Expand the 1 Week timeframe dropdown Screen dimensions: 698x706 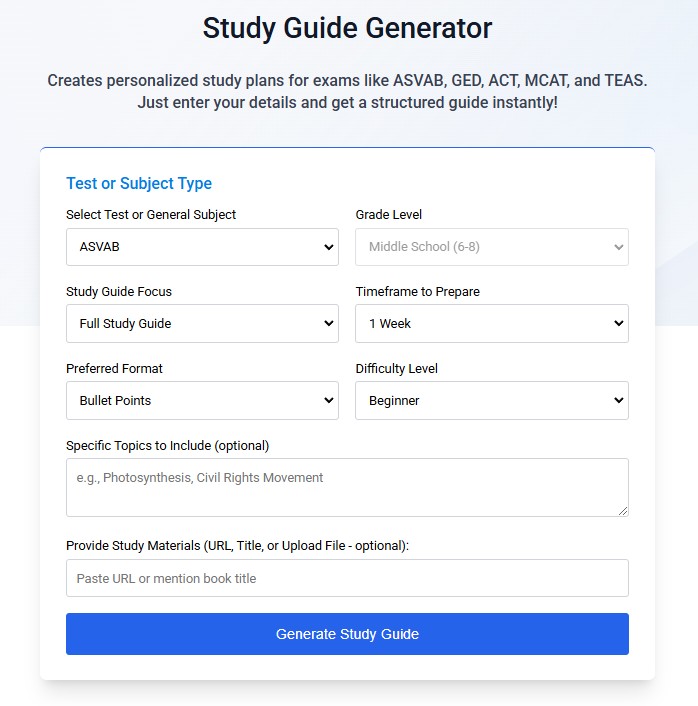tap(491, 324)
